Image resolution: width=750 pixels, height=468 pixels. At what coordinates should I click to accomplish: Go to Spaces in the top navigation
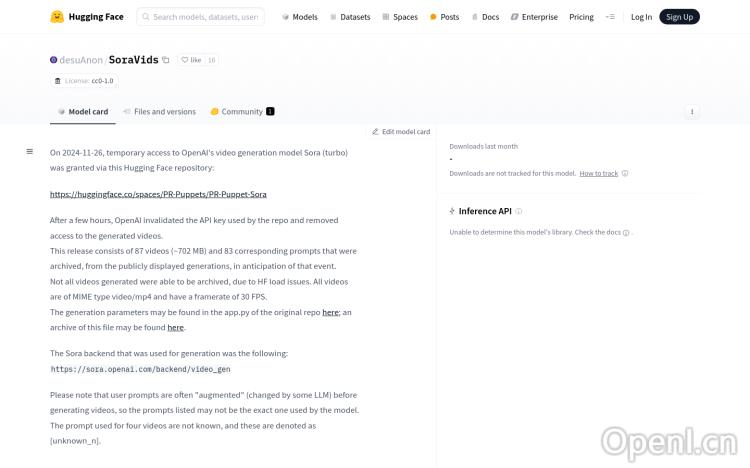point(400,17)
